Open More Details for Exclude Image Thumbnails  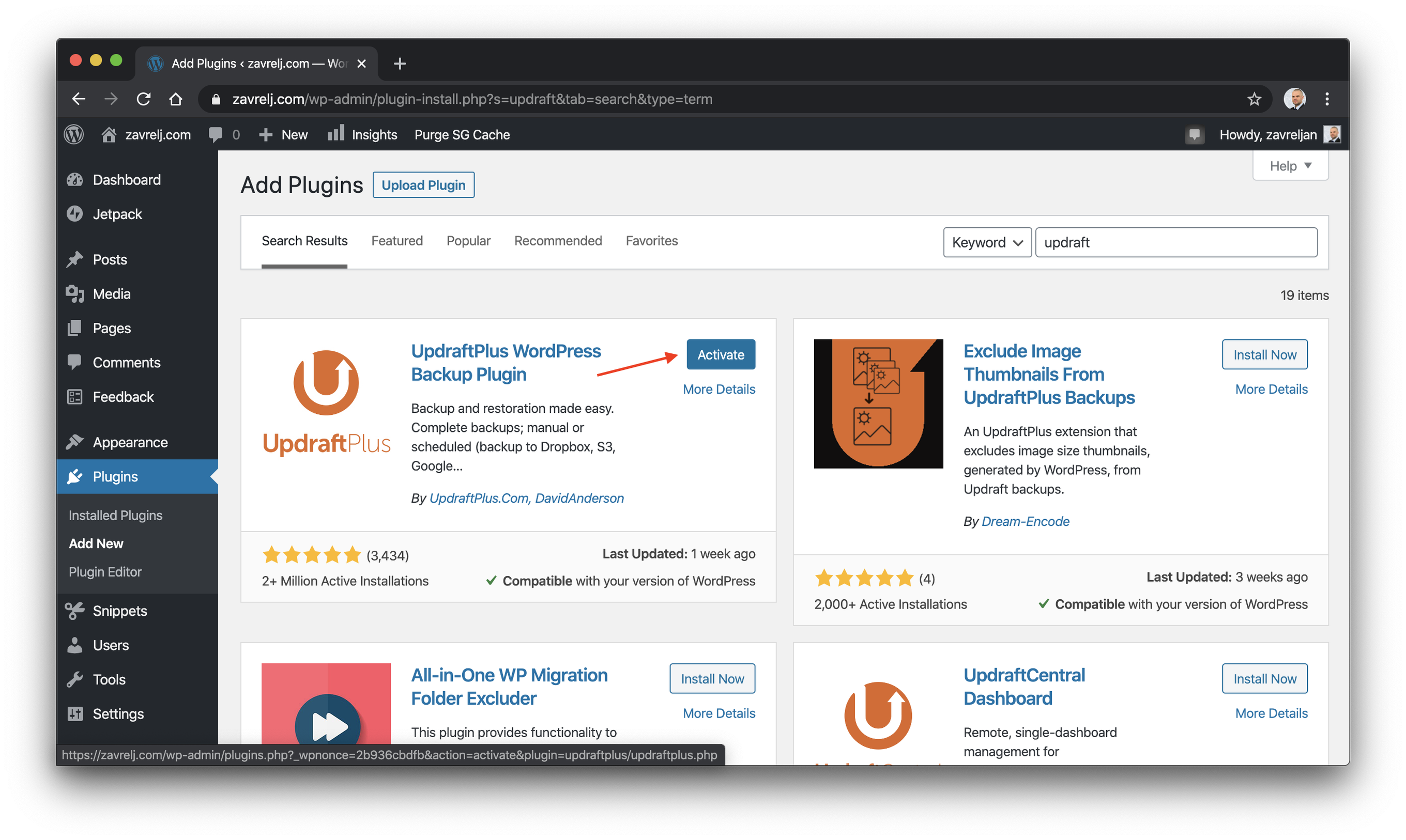click(1271, 390)
